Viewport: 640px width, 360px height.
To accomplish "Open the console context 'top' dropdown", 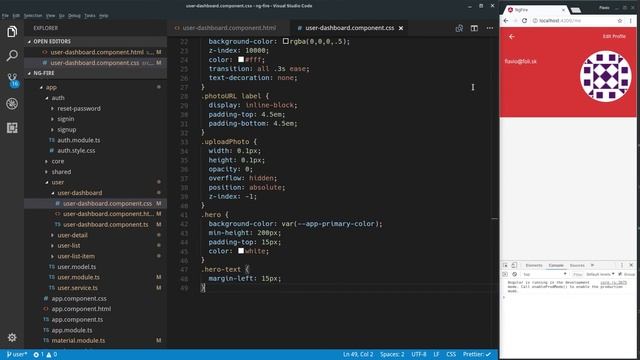I will click(545, 274).
